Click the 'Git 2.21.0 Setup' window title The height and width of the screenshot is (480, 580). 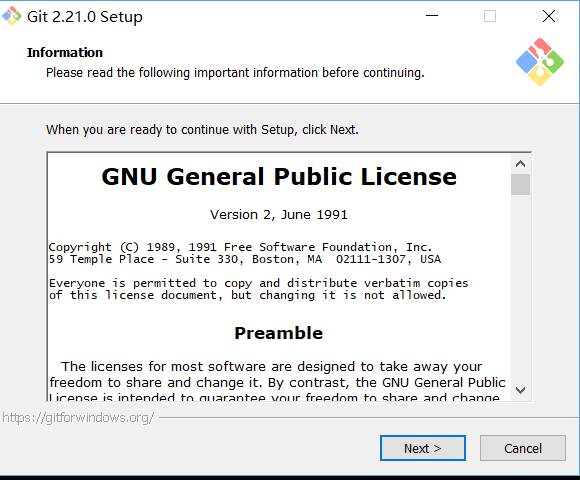[85, 17]
